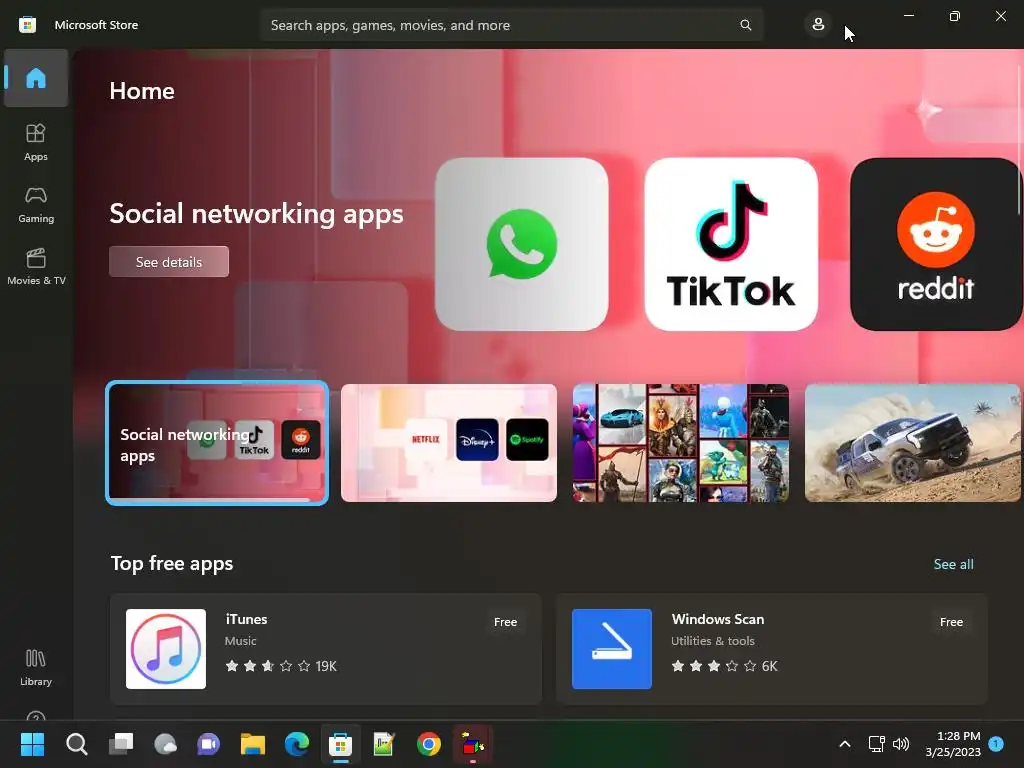Expand the hidden system tray icons chevron
1024x768 pixels.
pos(844,744)
